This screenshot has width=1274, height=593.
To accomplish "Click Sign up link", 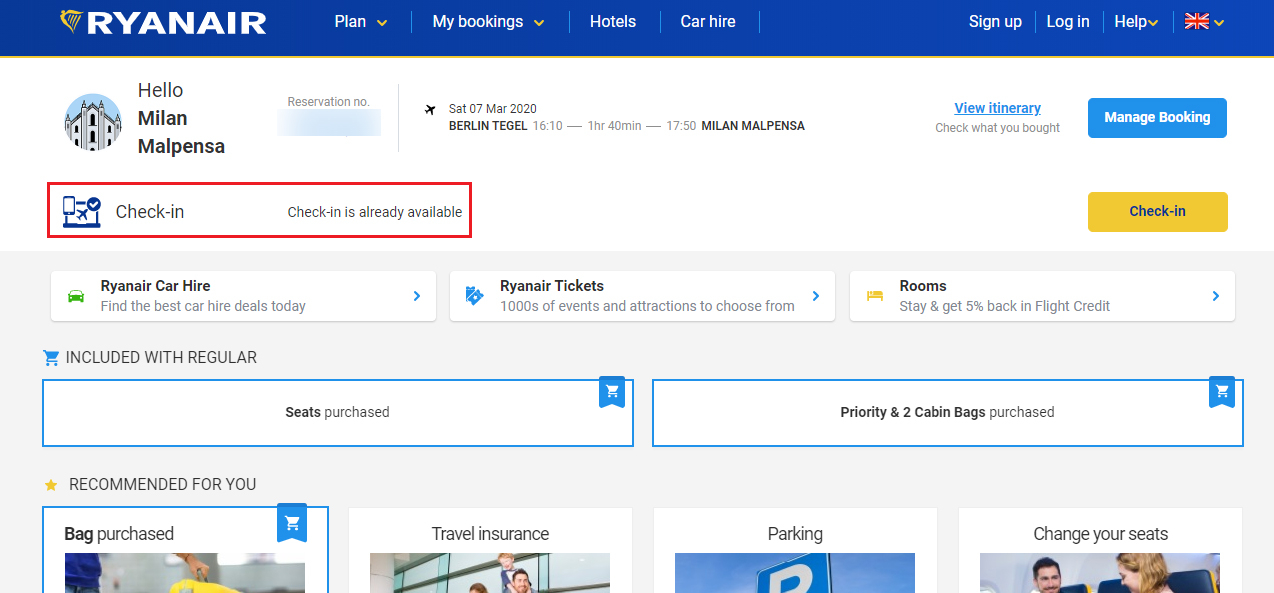I will tap(995, 22).
